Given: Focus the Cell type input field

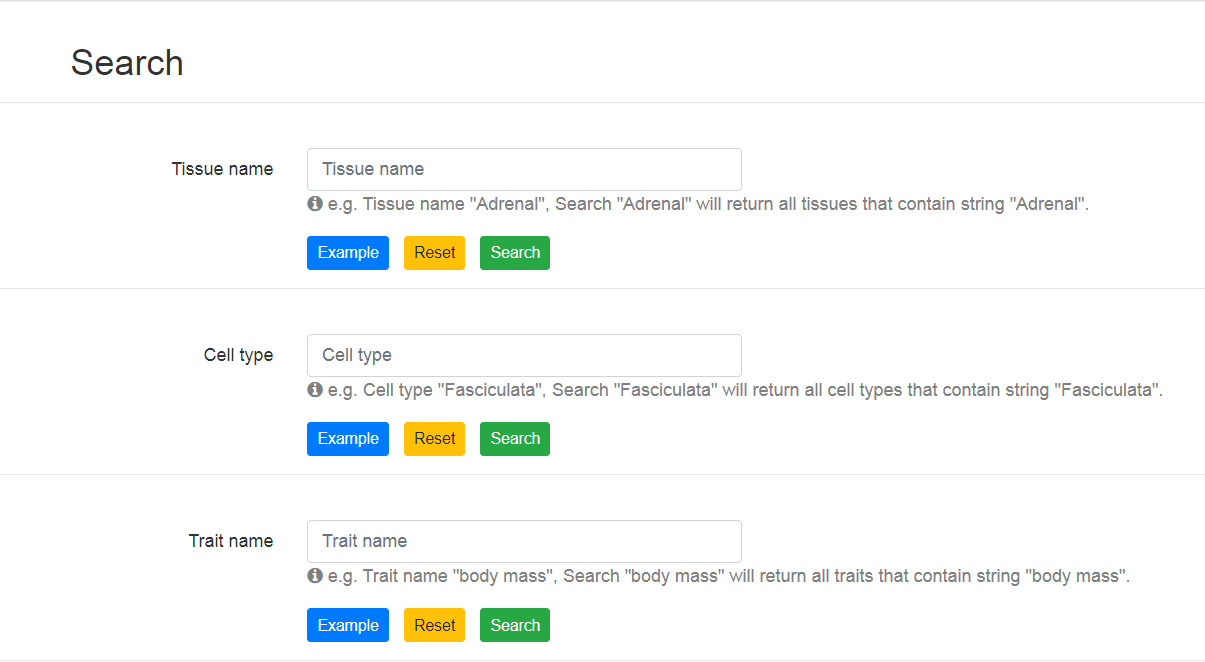Looking at the screenshot, I should (524, 355).
